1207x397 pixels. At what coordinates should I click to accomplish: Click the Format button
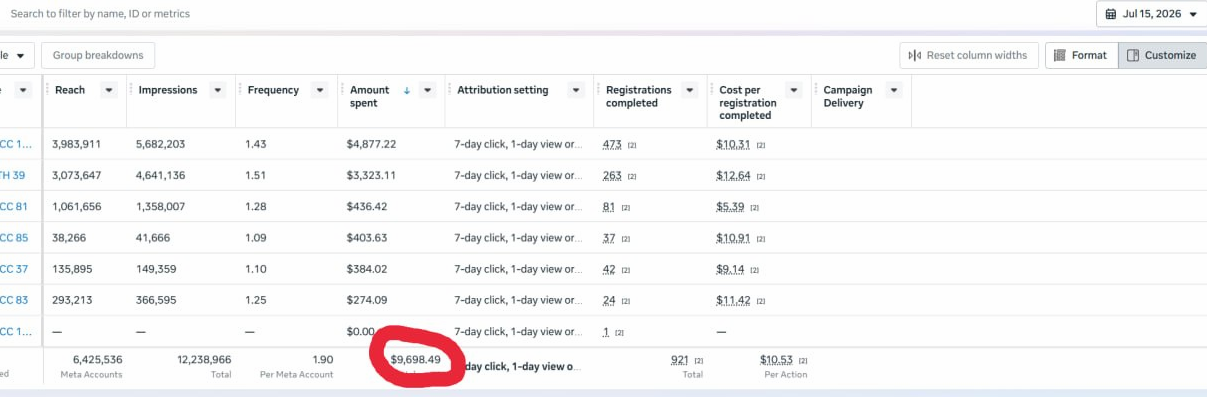click(1081, 55)
